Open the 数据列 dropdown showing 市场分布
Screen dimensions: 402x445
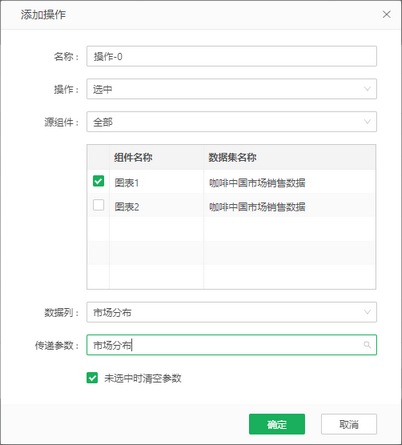pyautogui.click(x=232, y=312)
